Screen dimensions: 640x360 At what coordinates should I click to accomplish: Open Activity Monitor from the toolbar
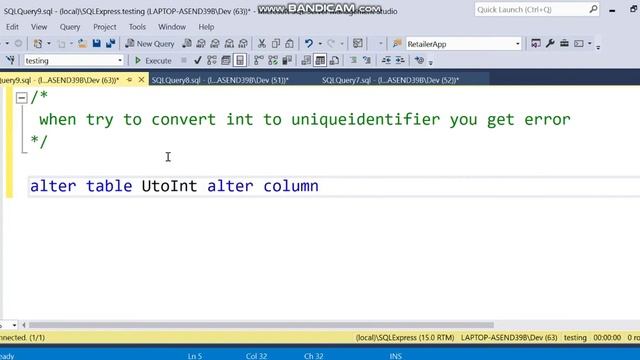pyautogui.click(x=358, y=43)
